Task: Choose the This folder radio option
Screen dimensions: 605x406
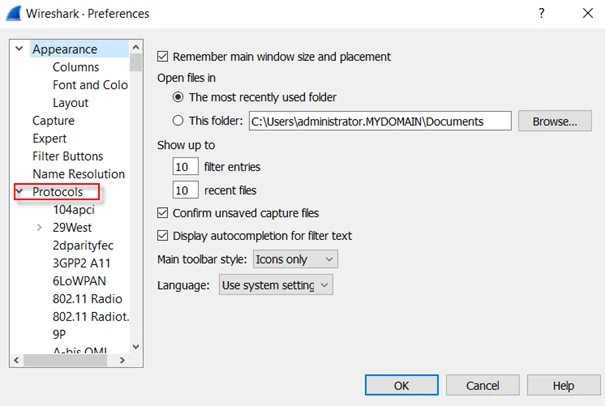Action: tap(179, 121)
